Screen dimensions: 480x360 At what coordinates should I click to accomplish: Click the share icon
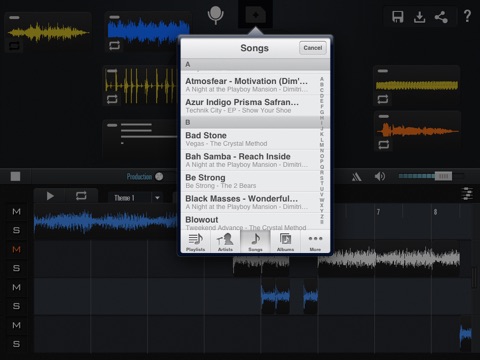441,17
